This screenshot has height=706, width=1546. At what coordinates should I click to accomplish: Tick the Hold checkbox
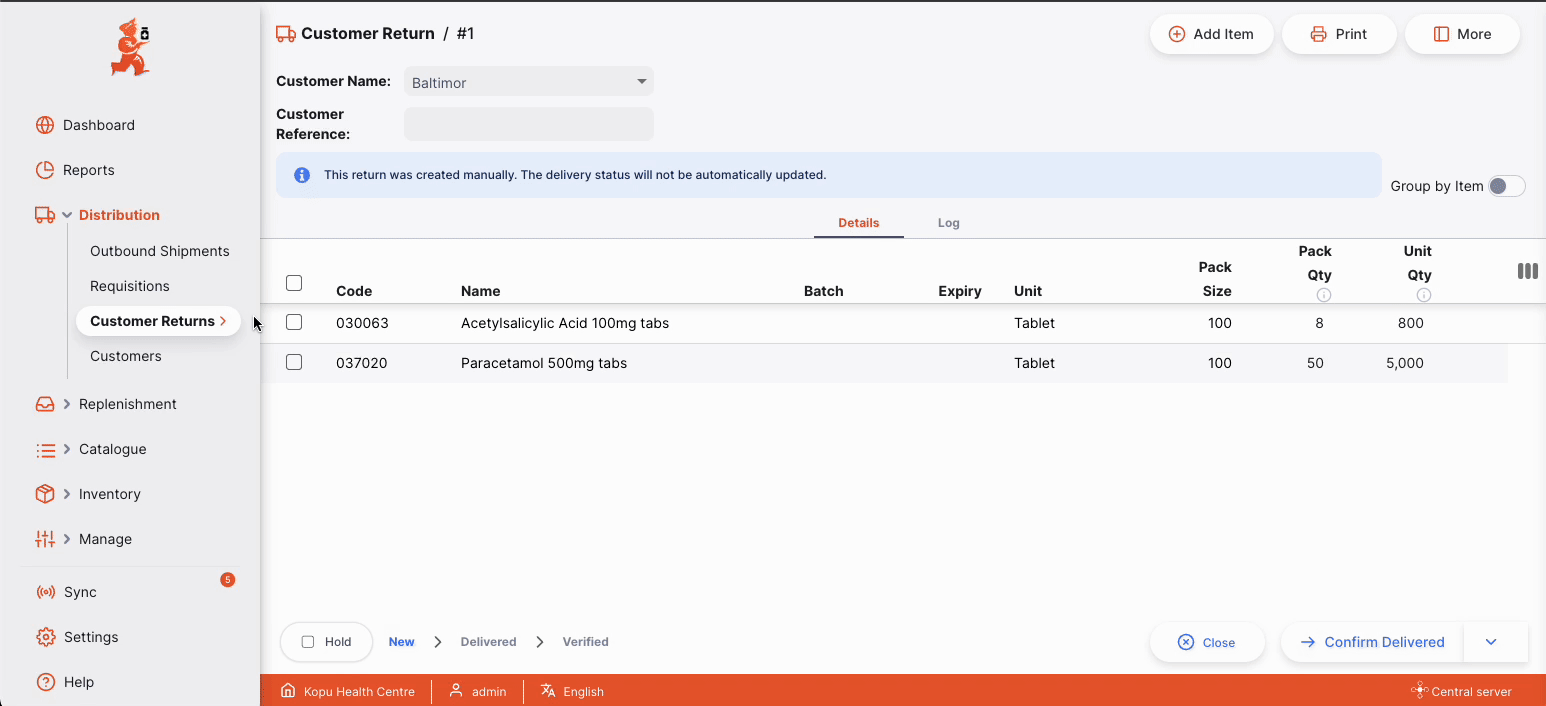click(308, 642)
